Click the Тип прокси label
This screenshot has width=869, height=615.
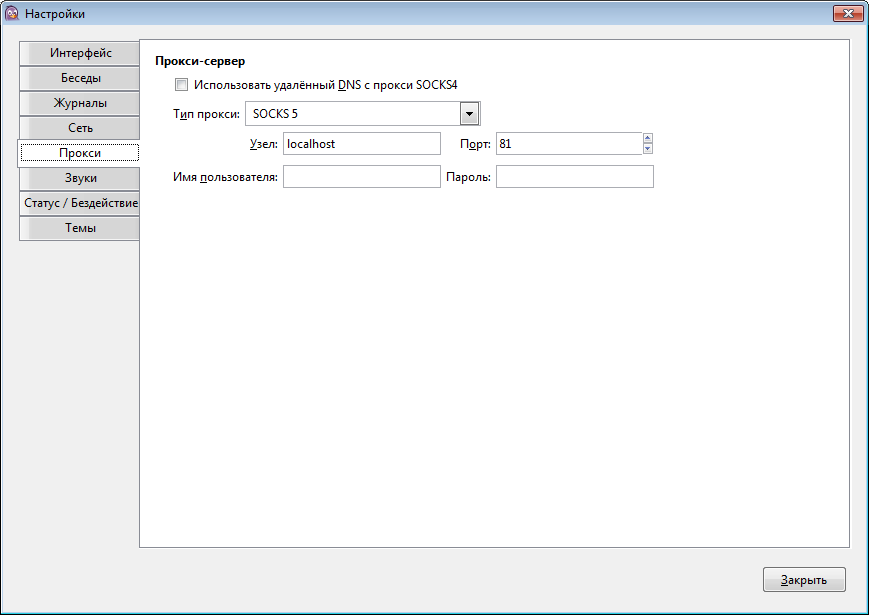(206, 114)
